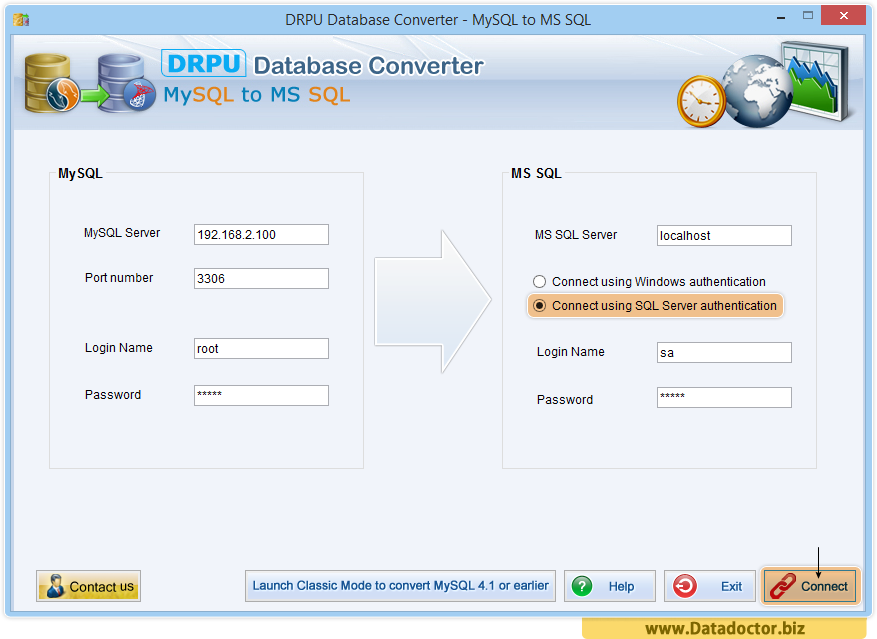Click the globe icon in banner
The width and height of the screenshot is (877, 639).
(757, 91)
